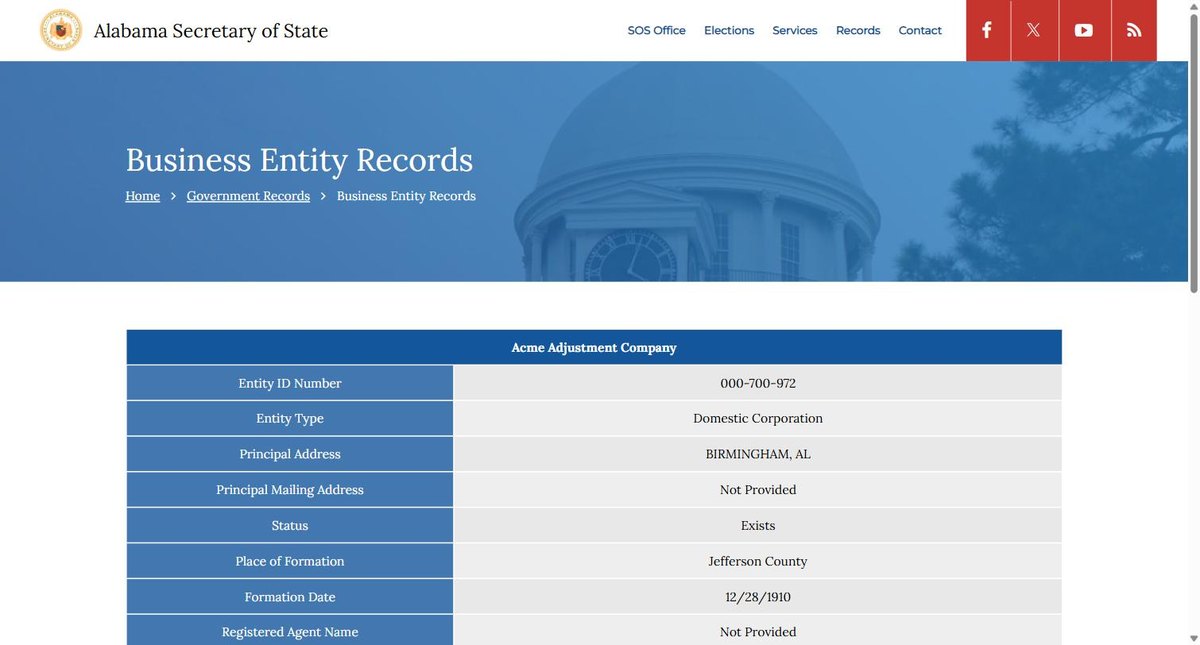Click the Alabama state seal logo
1200x645 pixels.
click(x=61, y=30)
